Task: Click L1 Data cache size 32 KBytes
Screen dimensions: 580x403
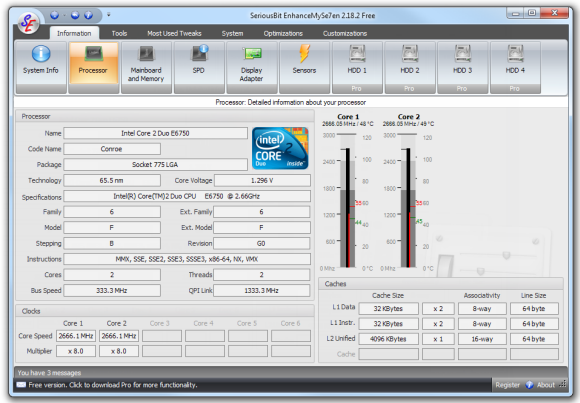Action: coord(388,309)
